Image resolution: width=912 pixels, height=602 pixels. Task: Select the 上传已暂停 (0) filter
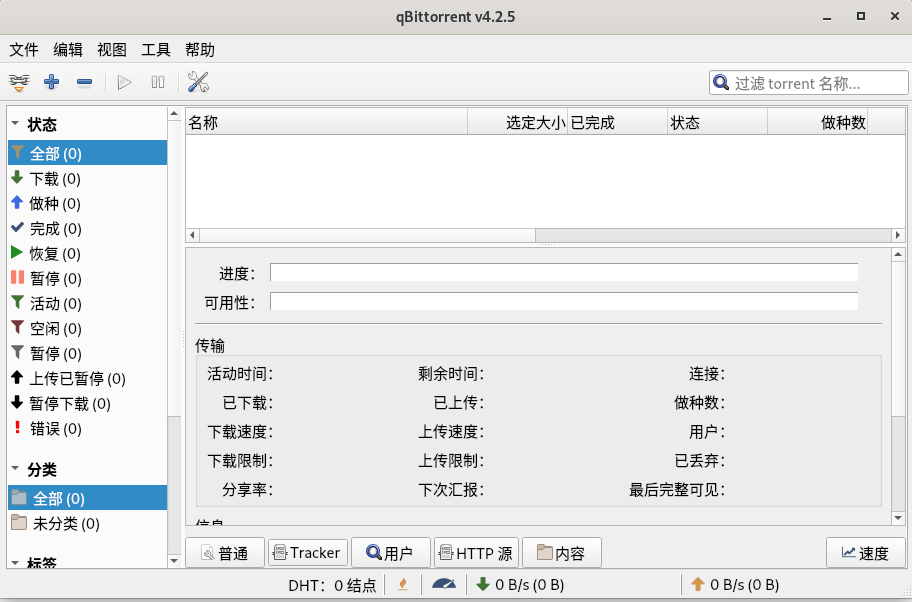87,379
